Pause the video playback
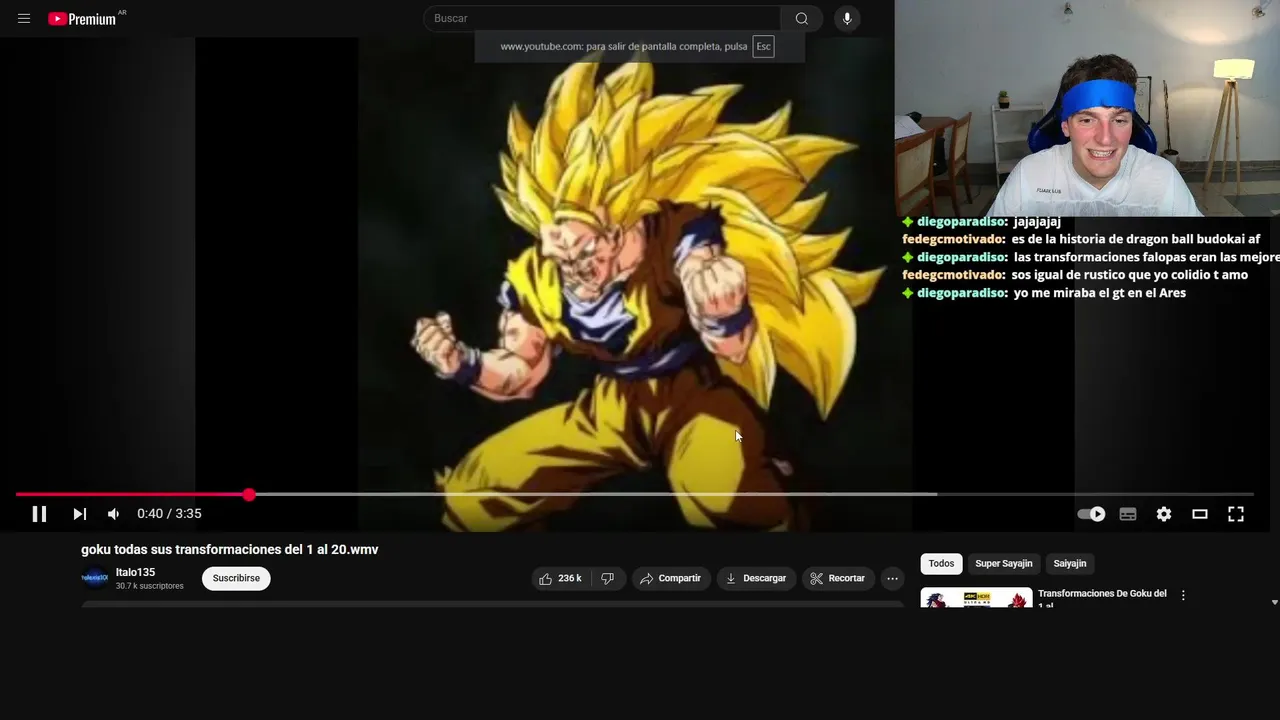 [x=39, y=514]
